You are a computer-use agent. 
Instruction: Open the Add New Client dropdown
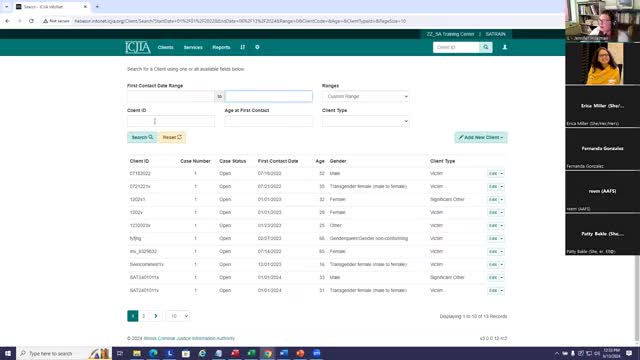[481, 138]
